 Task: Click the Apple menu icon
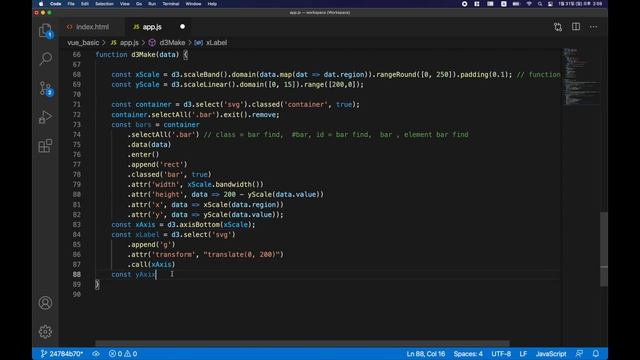click(41, 4)
